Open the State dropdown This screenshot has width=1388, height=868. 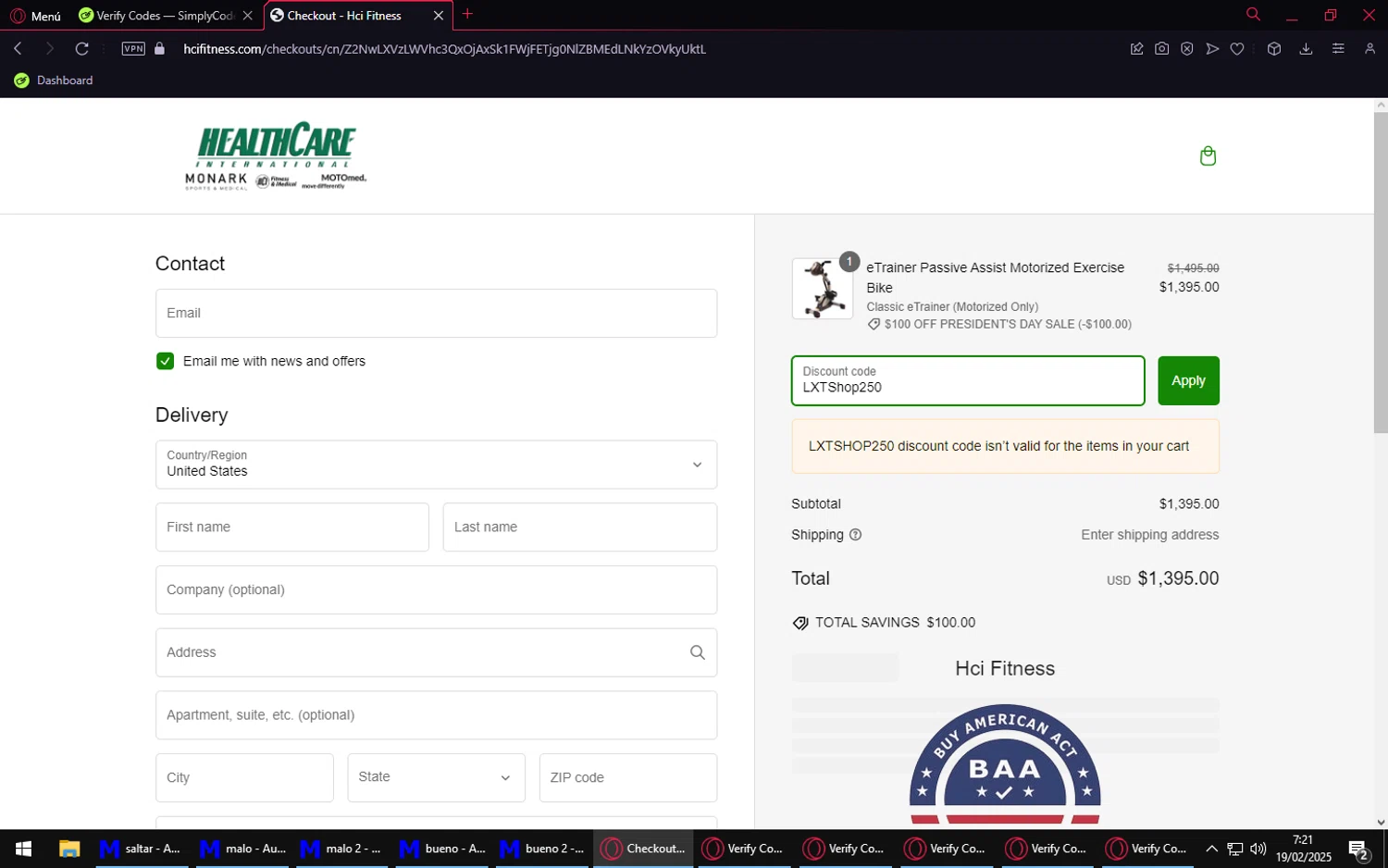(436, 778)
